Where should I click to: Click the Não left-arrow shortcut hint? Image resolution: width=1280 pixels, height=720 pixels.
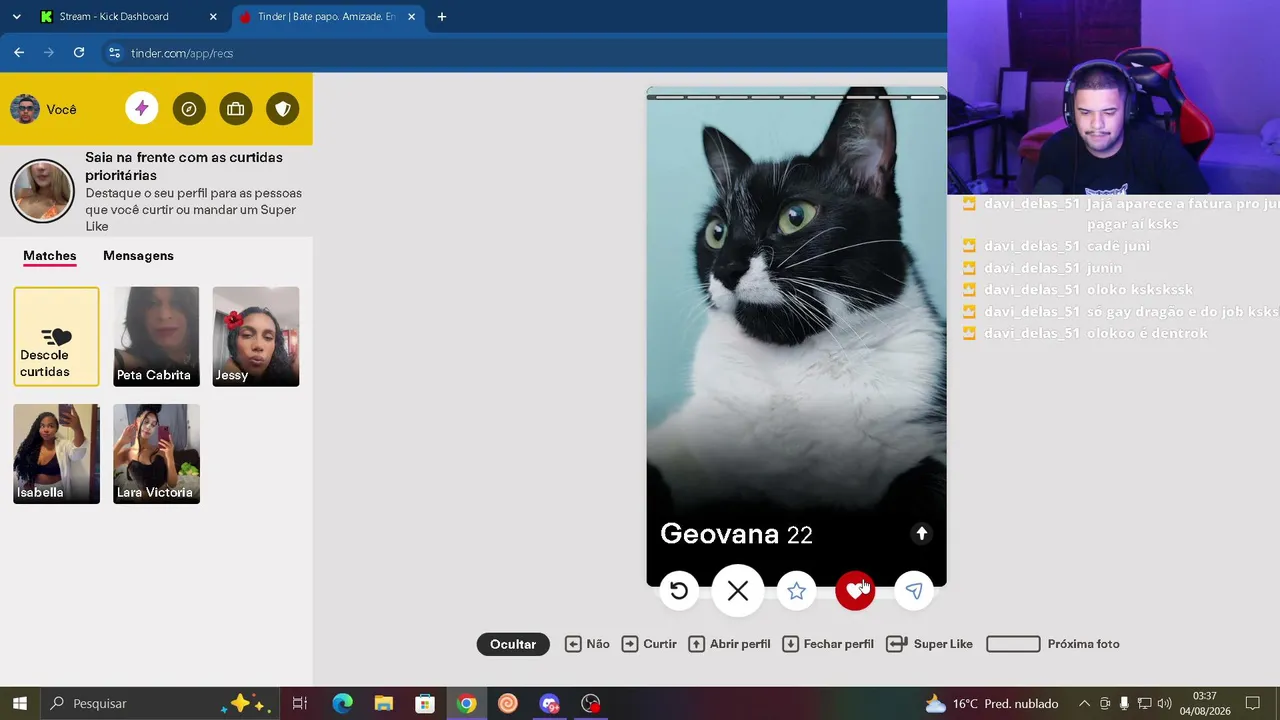[587, 644]
